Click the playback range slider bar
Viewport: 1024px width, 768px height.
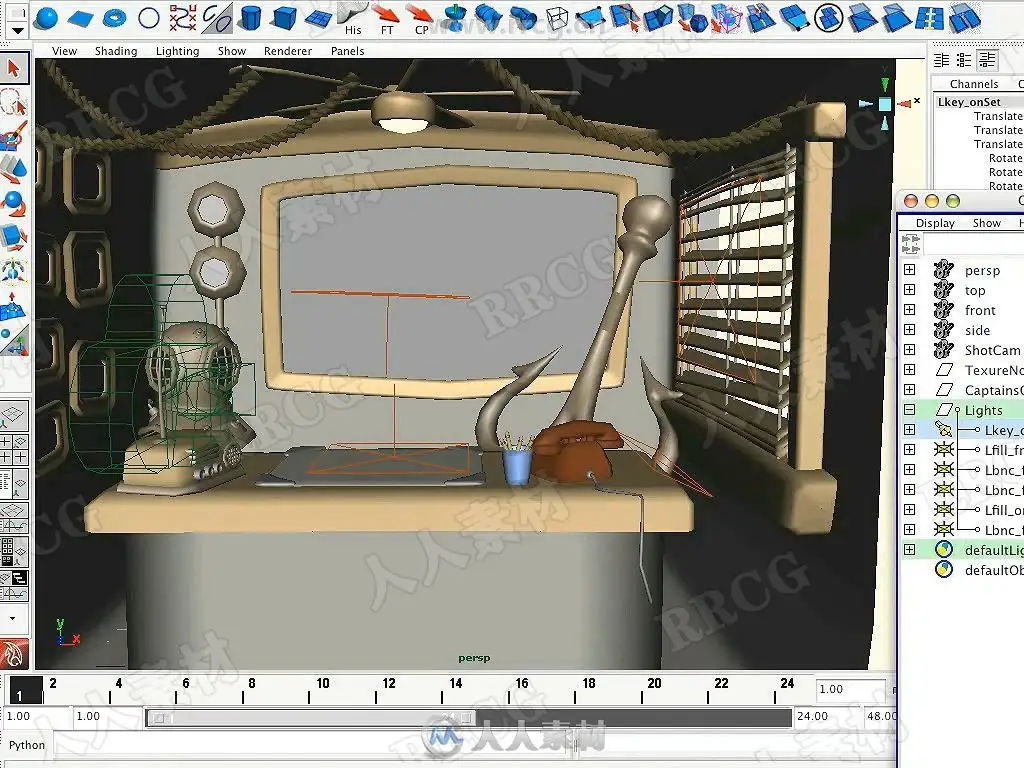click(x=311, y=718)
